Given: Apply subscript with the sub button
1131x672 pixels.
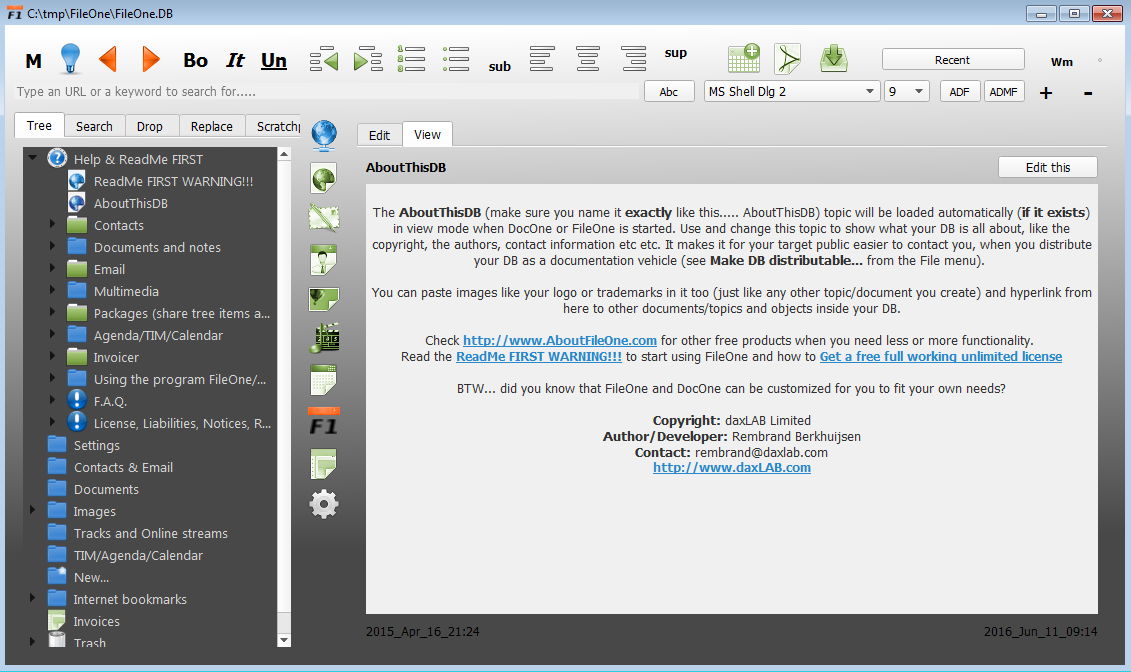Looking at the screenshot, I should click(499, 66).
